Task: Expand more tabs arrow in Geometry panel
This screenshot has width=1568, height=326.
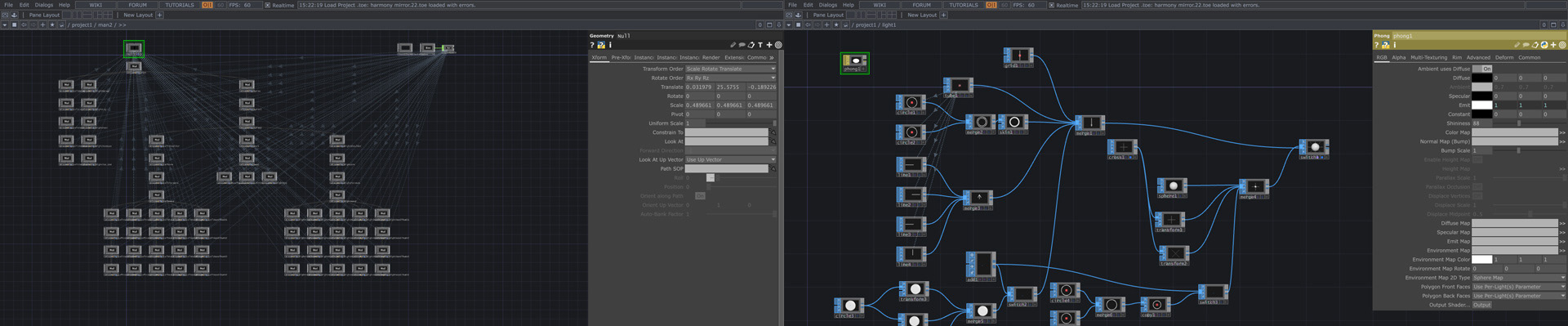Action: click(773, 58)
